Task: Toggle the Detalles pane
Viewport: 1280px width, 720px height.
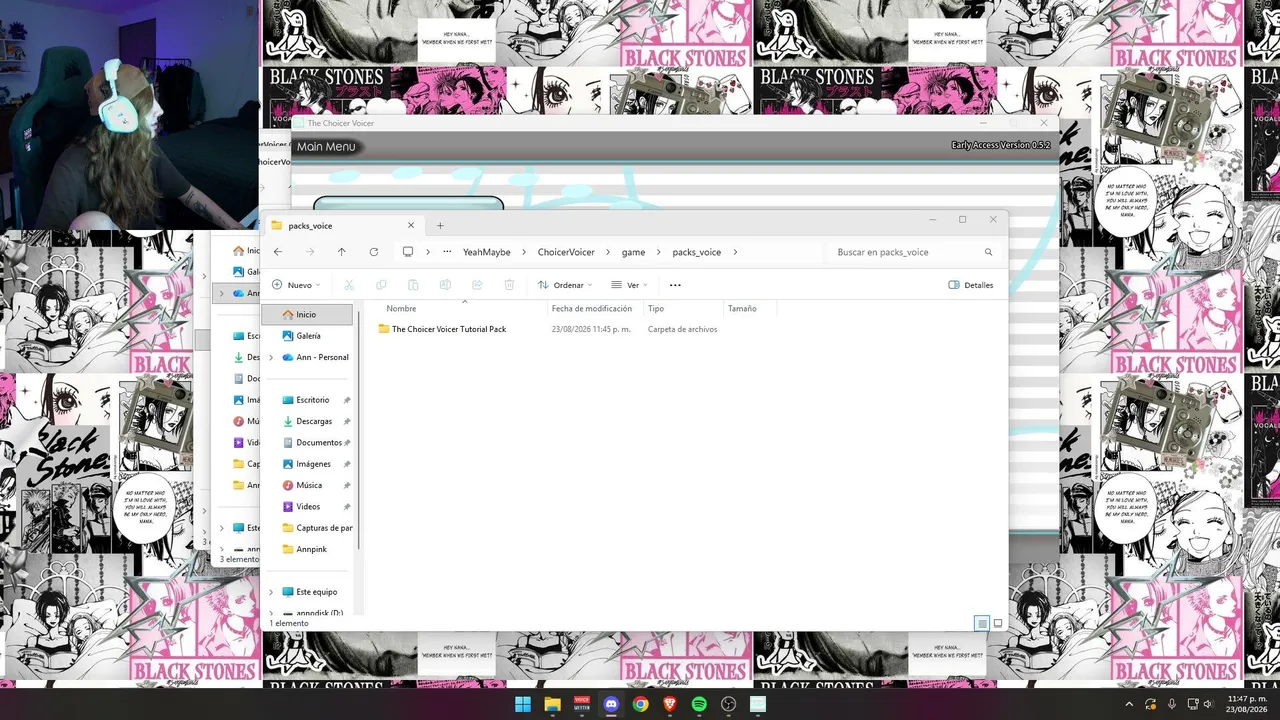Action: tap(971, 285)
